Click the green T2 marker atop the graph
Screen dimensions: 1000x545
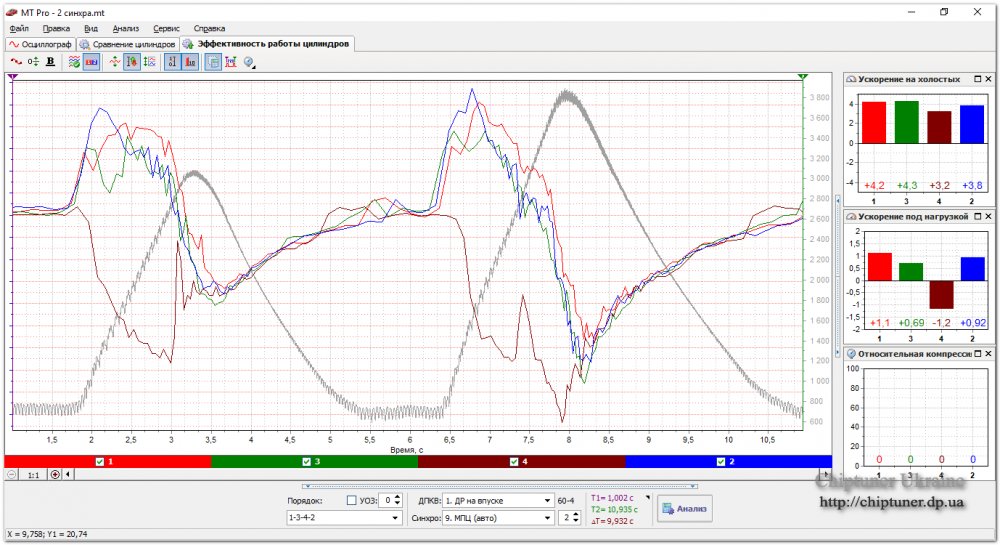click(x=802, y=76)
